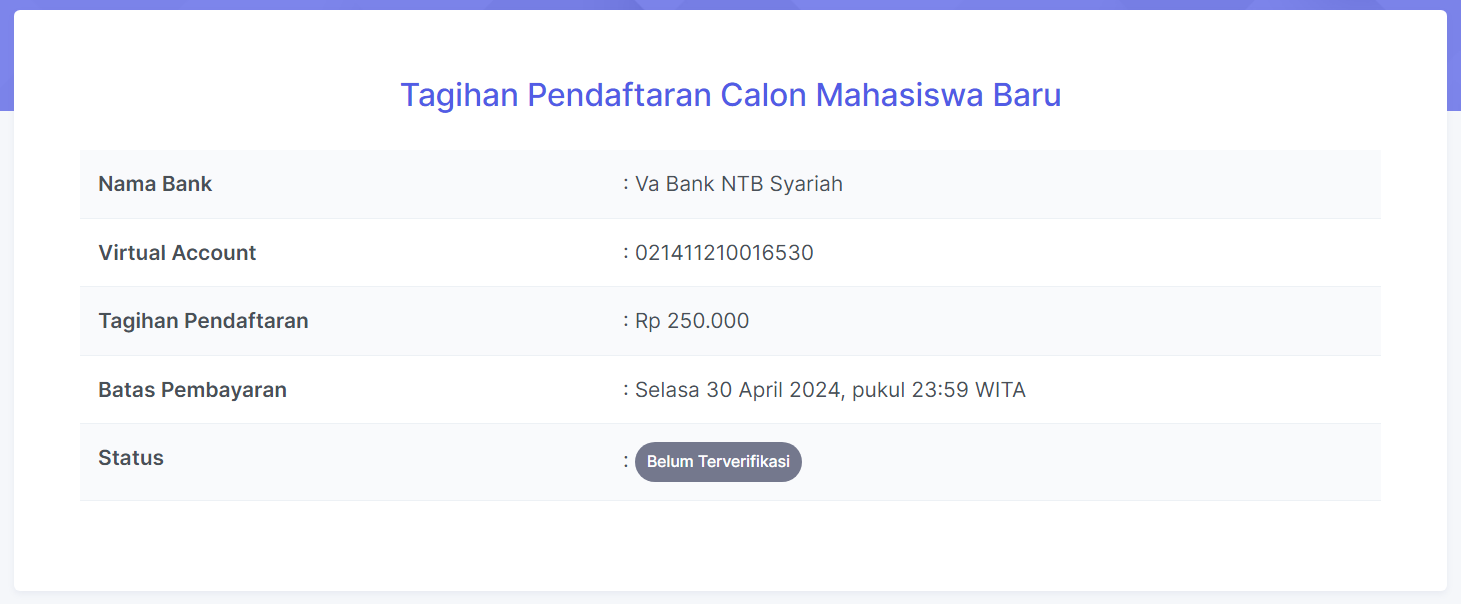Click the page heading Tagihan Pendaftaran Calon Mahasiswa Baru
1461x604 pixels.
pos(730,95)
